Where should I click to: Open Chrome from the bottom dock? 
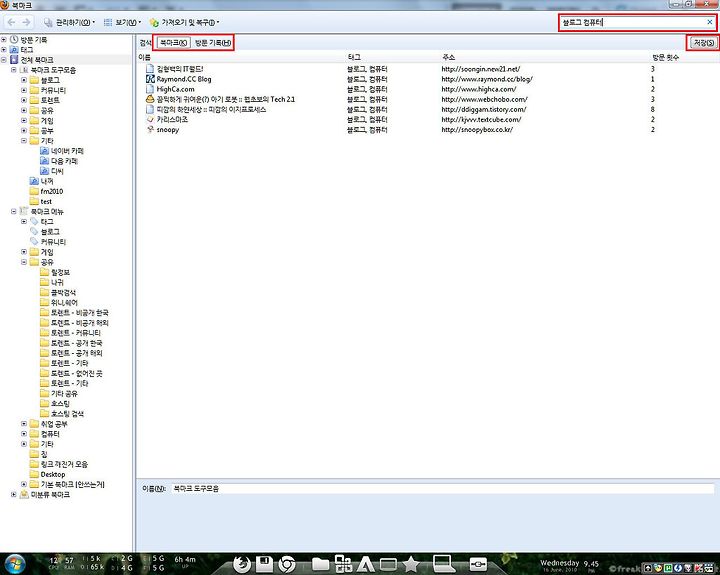click(287, 564)
